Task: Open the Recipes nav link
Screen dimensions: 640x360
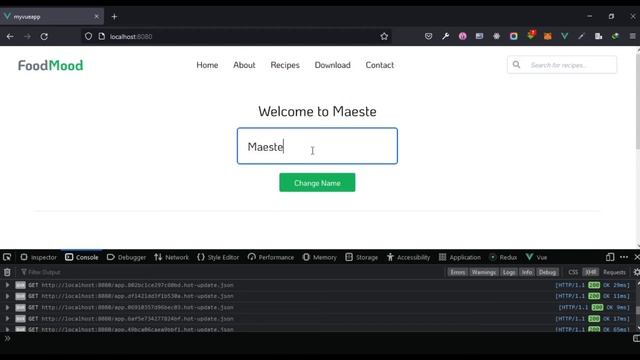Action: (x=285, y=65)
